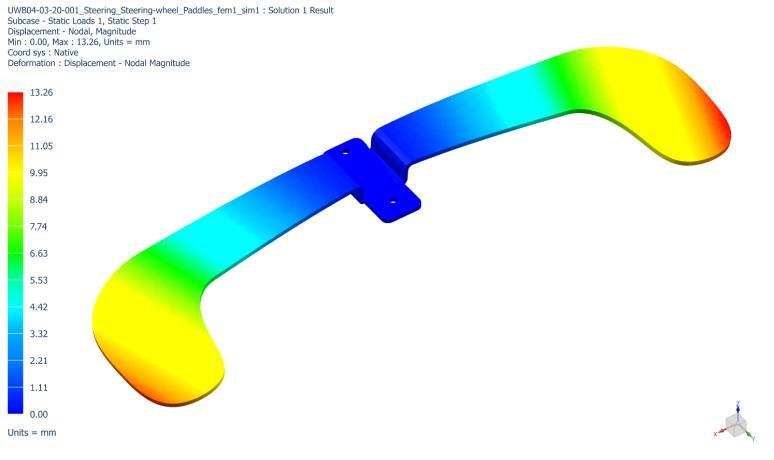Viewport: 774px width, 460px height.
Task: Select the legend value 1.11
Action: pos(39,387)
